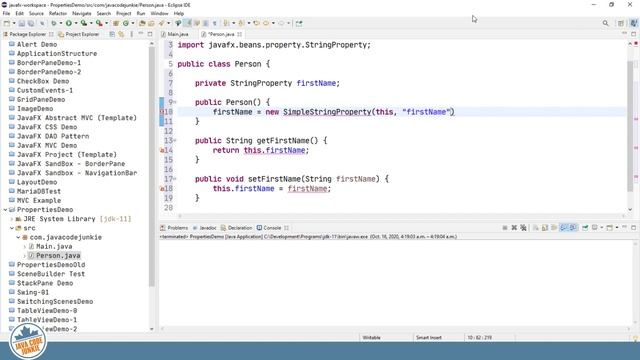The image size is (640, 360).
Task: Click Terminate icon in Console toolbar
Action: click(x=505, y=228)
